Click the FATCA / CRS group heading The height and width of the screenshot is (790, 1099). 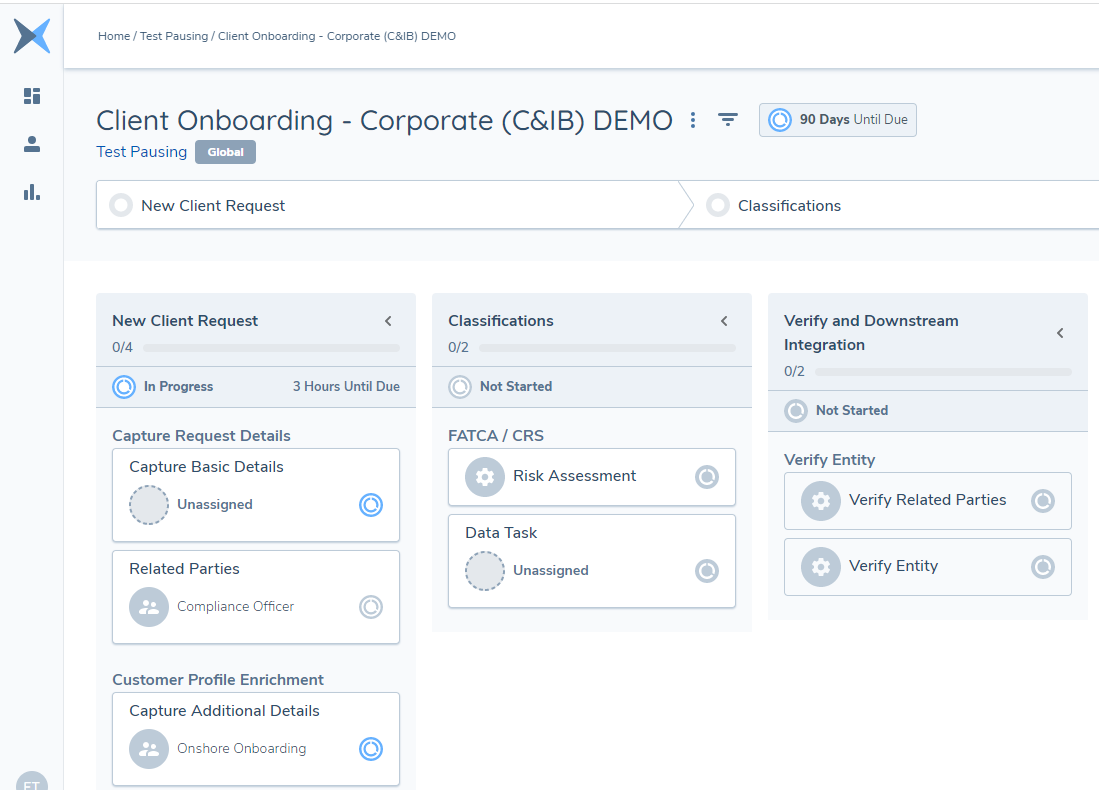coord(496,435)
